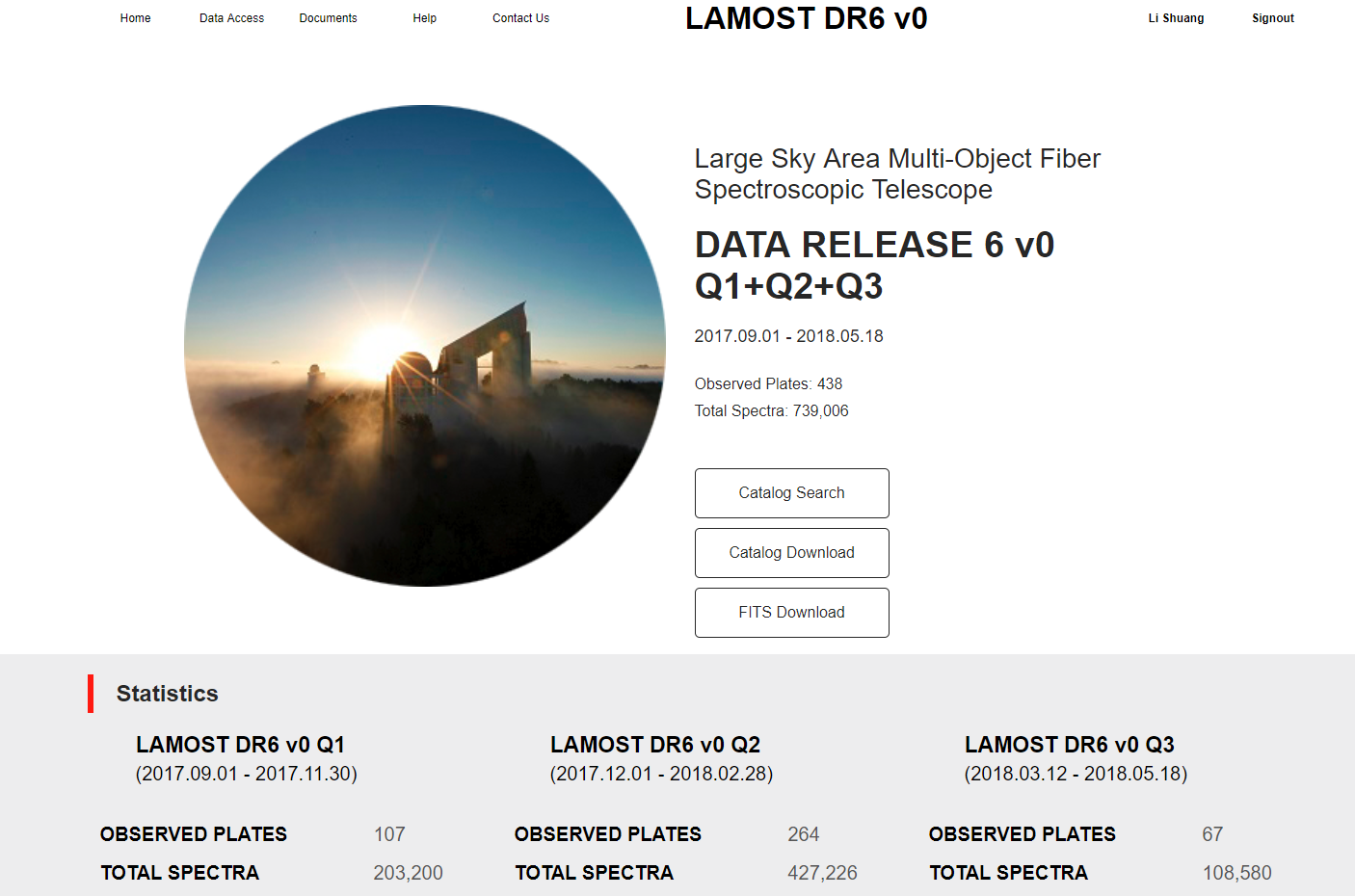The height and width of the screenshot is (896, 1355).
Task: Click the total spectra value 108,580
Action: click(1237, 873)
